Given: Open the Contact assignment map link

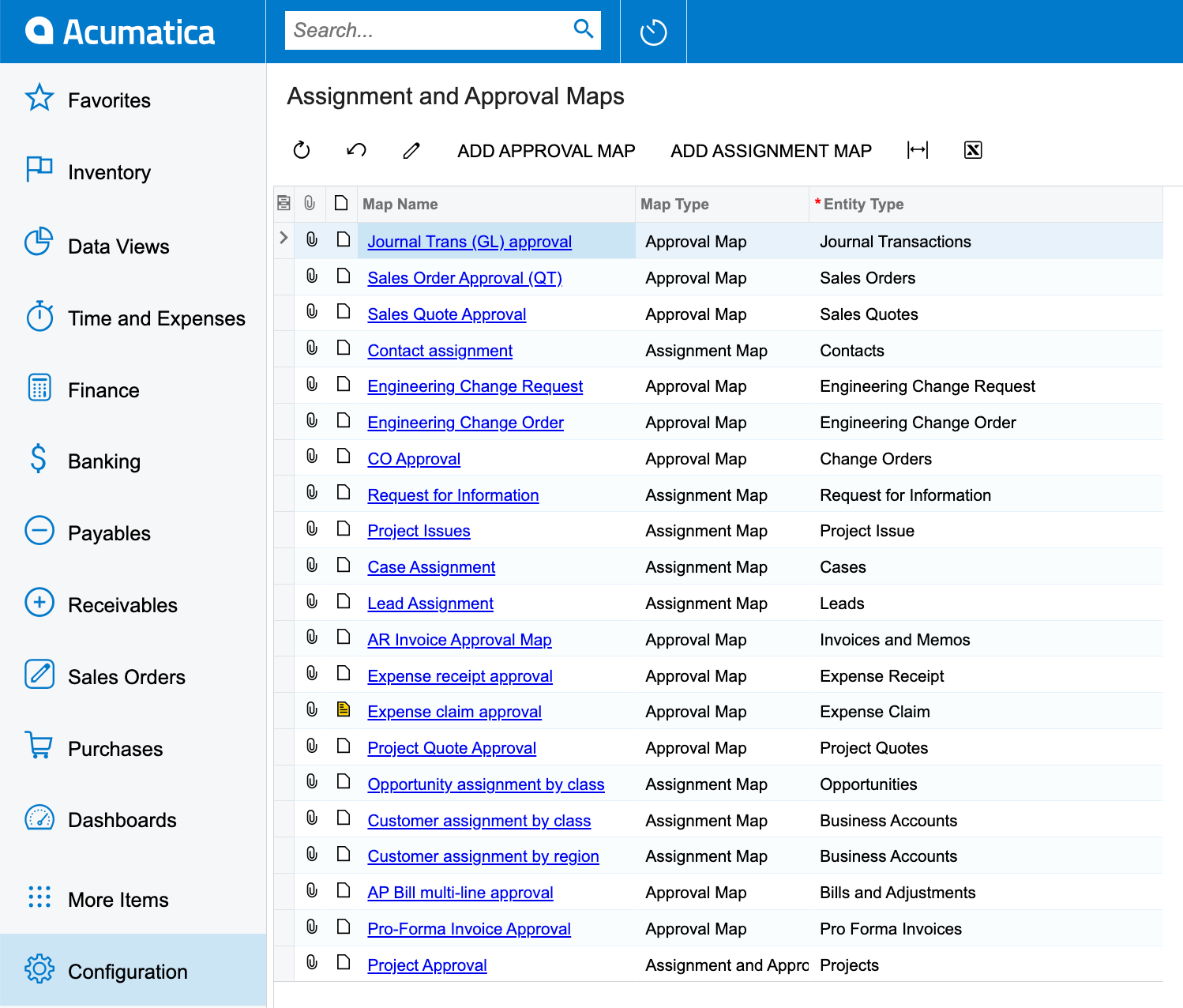Looking at the screenshot, I should point(440,351).
